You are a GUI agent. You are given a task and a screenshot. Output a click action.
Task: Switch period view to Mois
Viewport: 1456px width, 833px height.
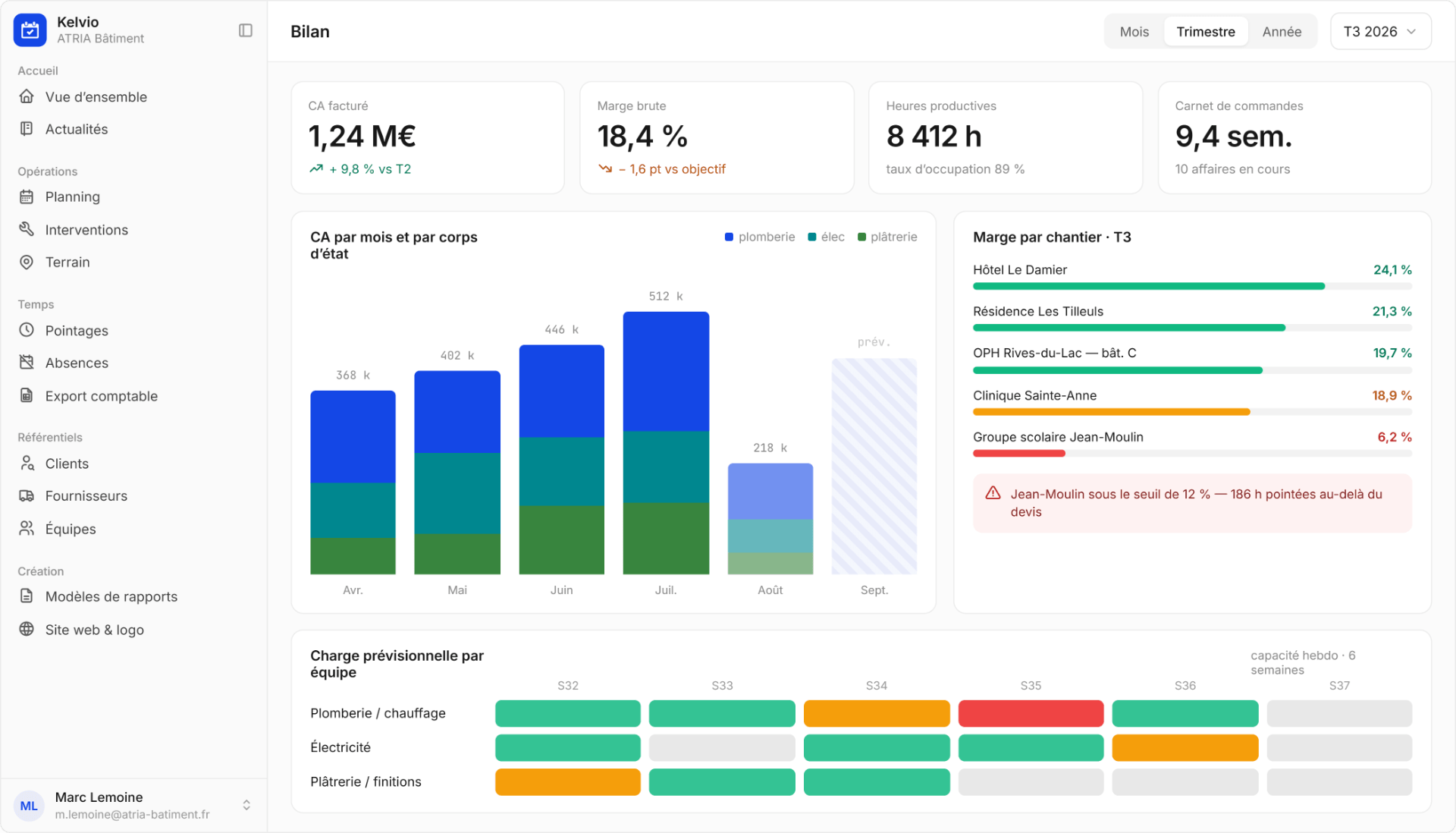1134,32
